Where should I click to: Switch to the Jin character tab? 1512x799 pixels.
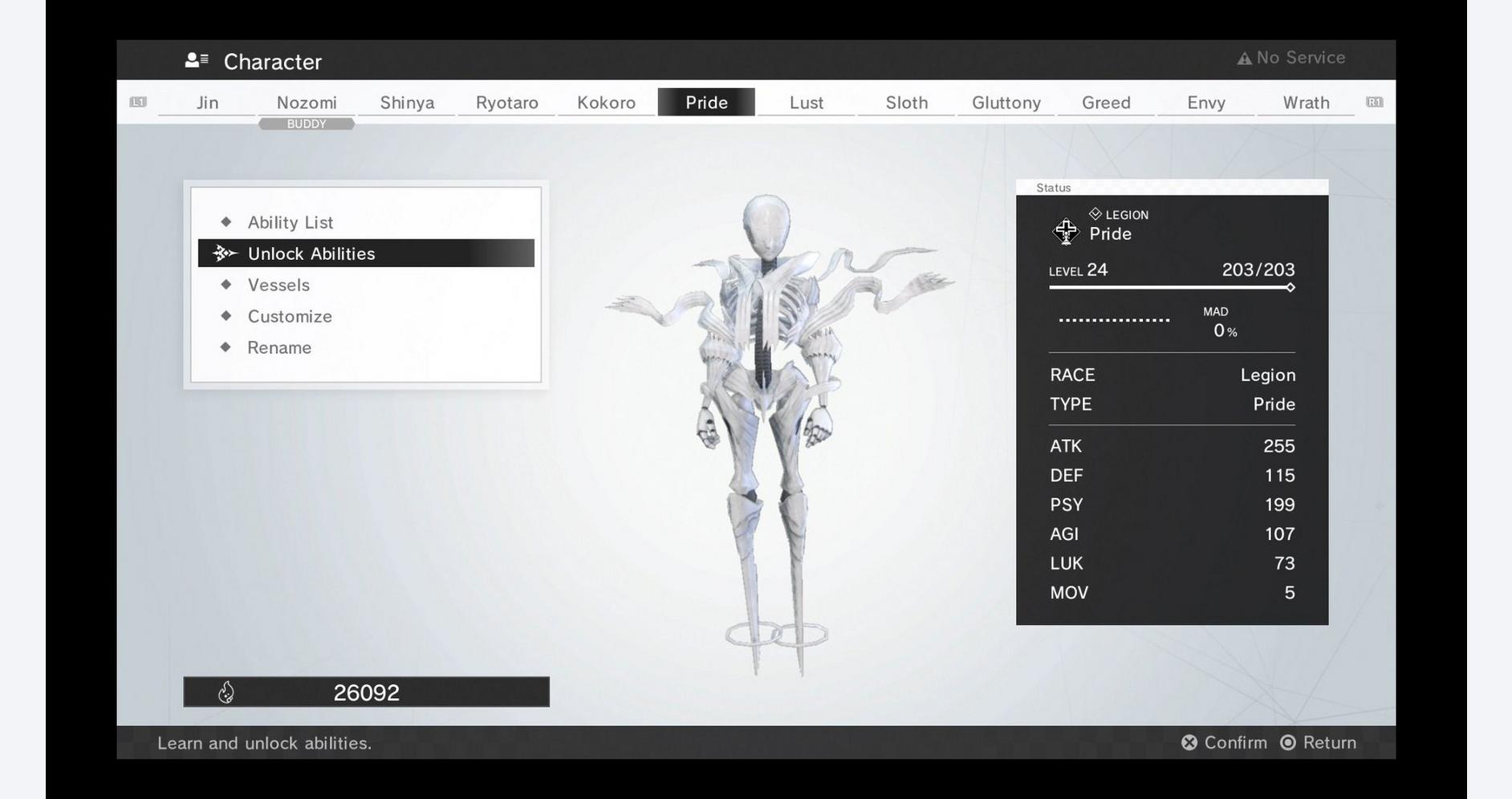[x=207, y=103]
